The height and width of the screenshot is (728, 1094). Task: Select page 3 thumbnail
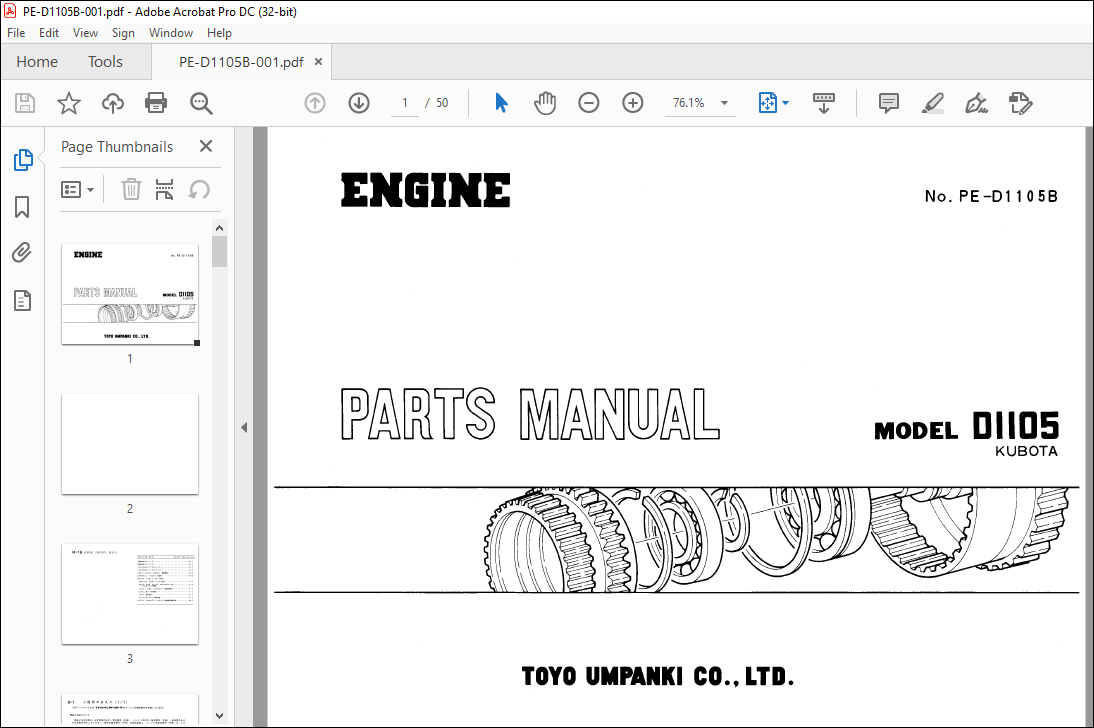(x=130, y=594)
